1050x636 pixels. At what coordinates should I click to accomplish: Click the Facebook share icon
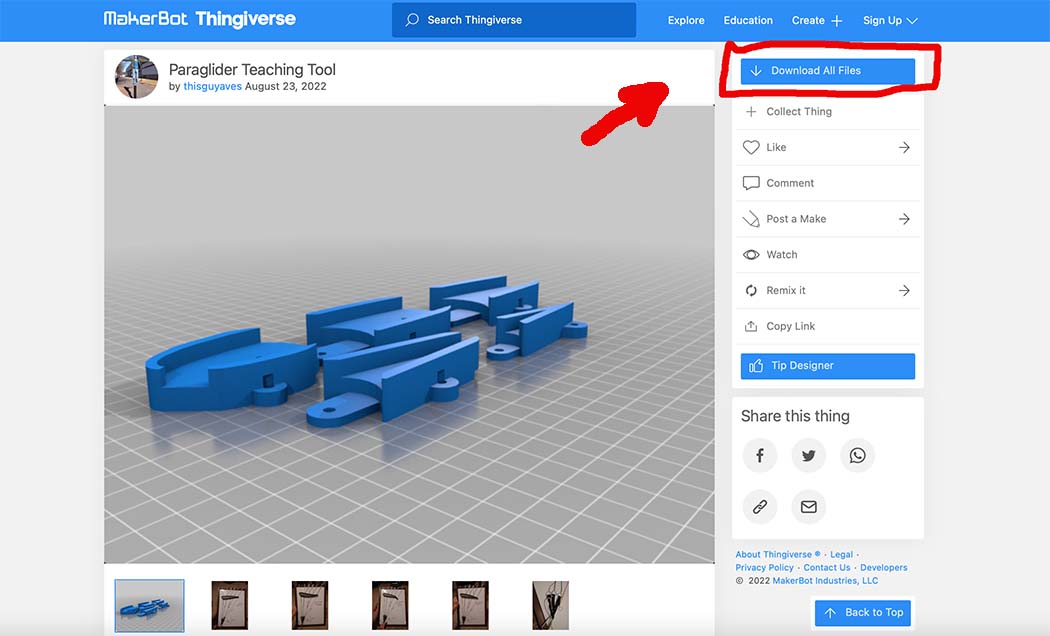(x=760, y=456)
